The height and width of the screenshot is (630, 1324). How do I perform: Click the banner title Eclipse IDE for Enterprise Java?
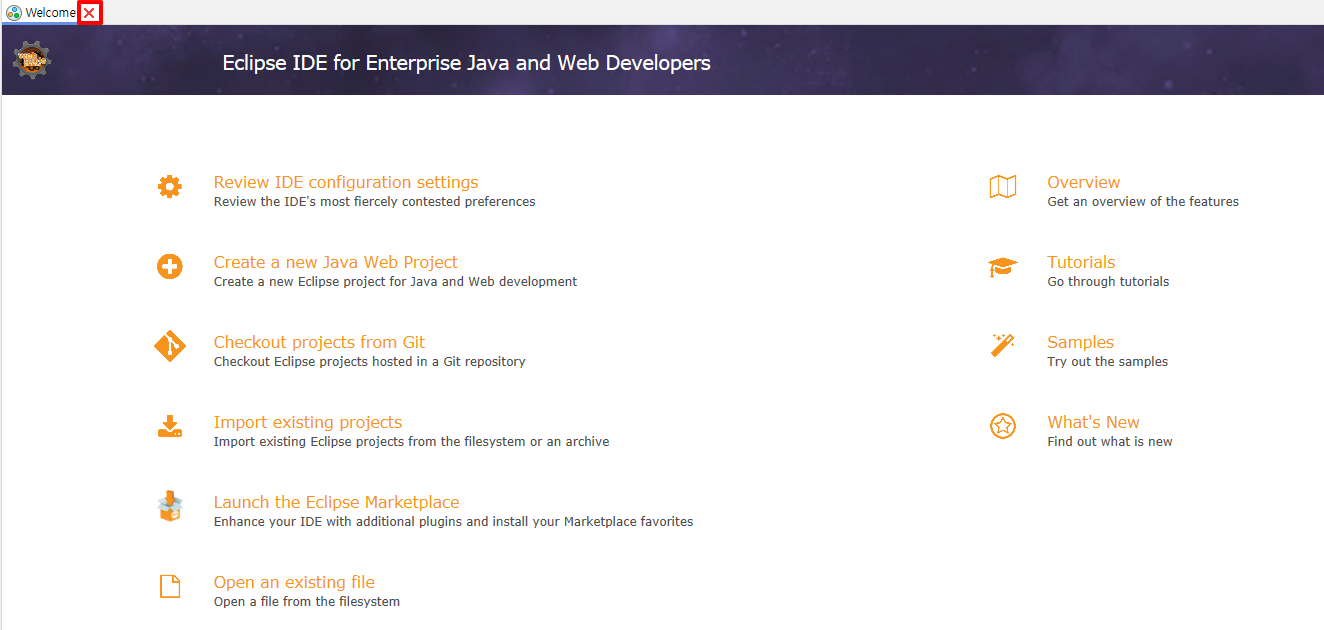466,63
